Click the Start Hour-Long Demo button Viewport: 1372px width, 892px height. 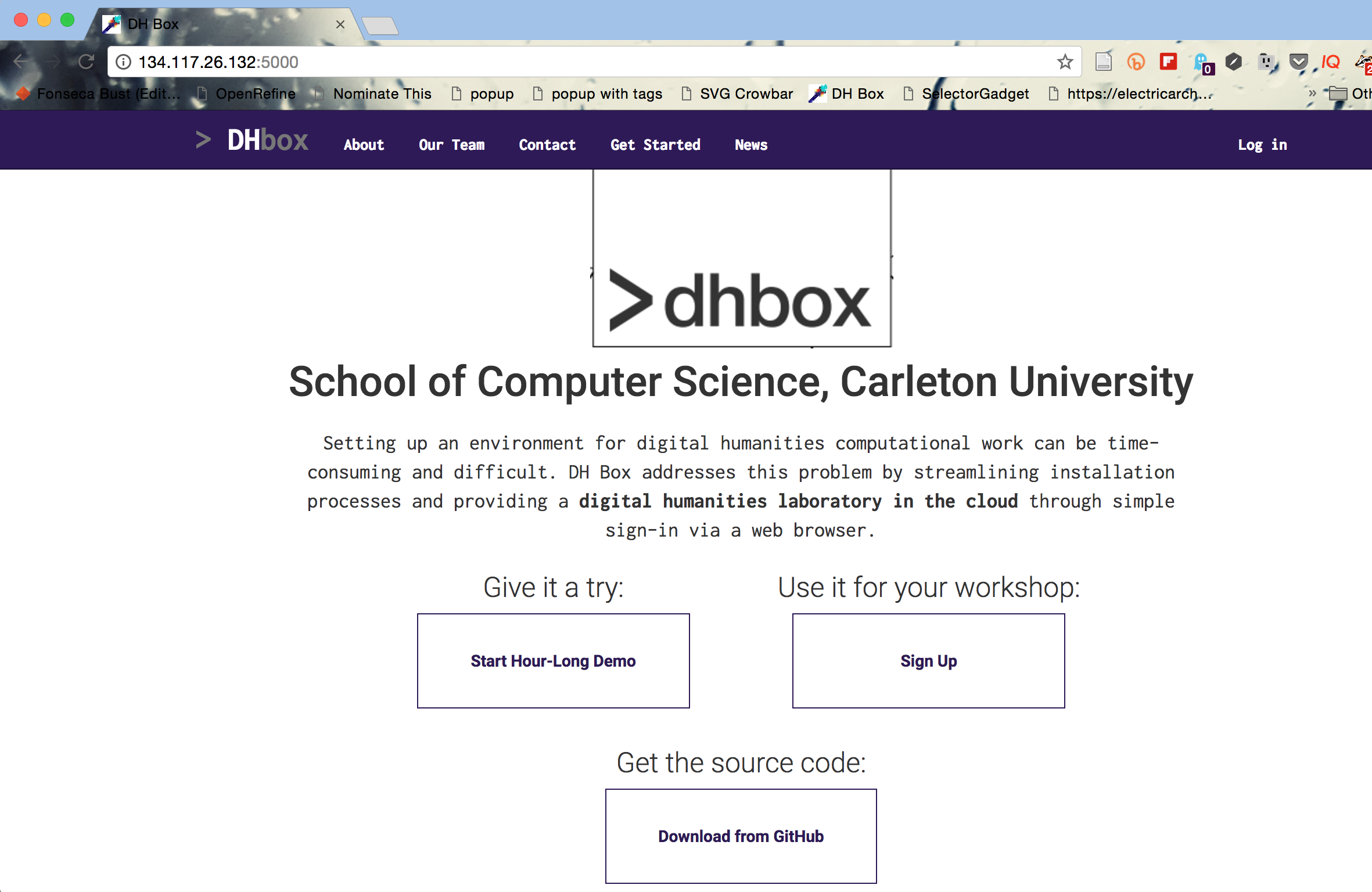553,661
